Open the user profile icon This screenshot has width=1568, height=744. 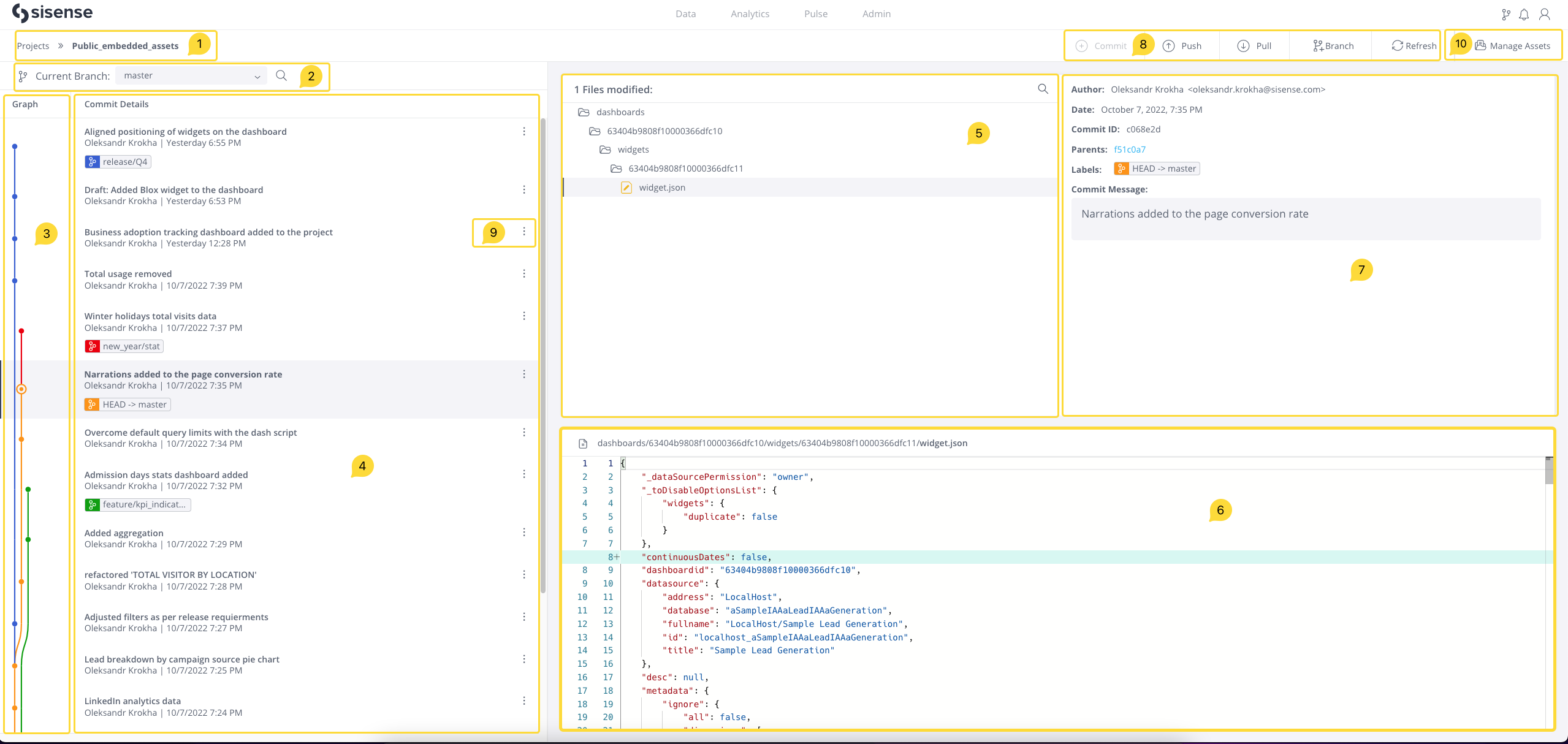click(x=1545, y=14)
